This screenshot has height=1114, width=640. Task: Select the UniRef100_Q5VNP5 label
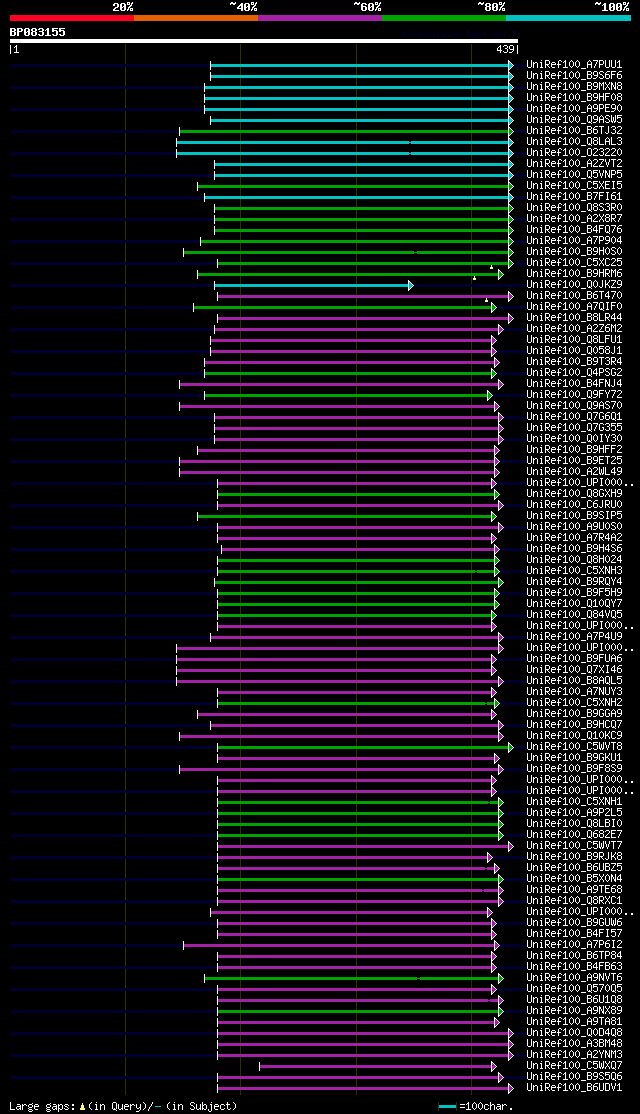click(575, 175)
